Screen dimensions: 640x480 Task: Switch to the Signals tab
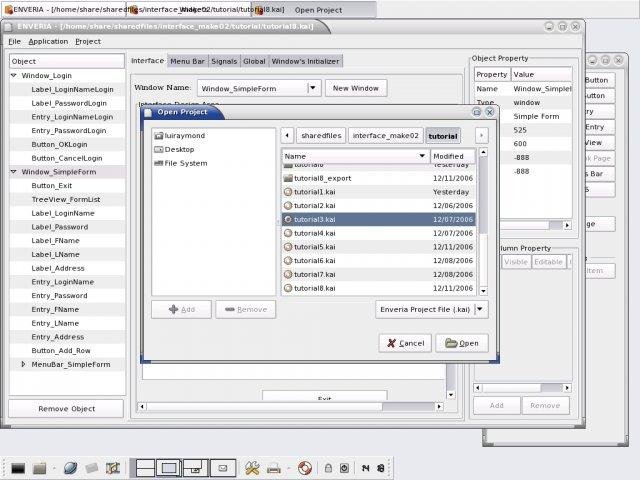click(225, 61)
